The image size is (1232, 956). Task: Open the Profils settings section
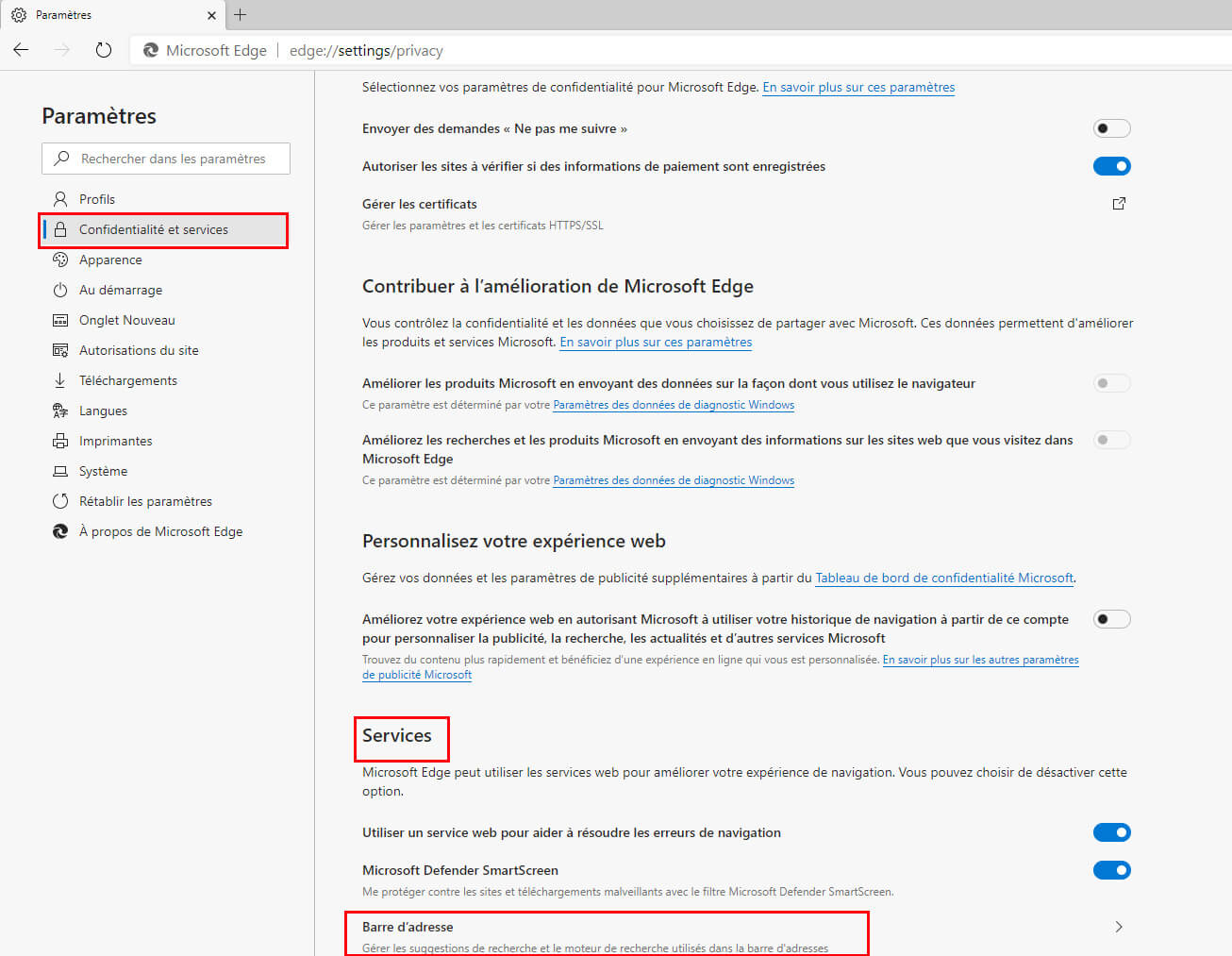pyautogui.click(x=166, y=199)
